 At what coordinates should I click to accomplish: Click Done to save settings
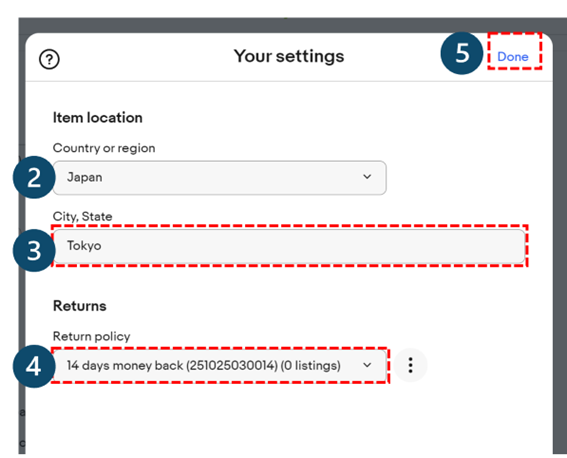pyautogui.click(x=513, y=57)
